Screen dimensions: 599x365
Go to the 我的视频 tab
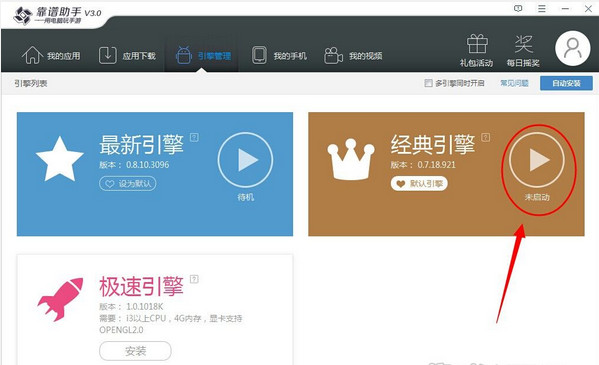point(353,56)
